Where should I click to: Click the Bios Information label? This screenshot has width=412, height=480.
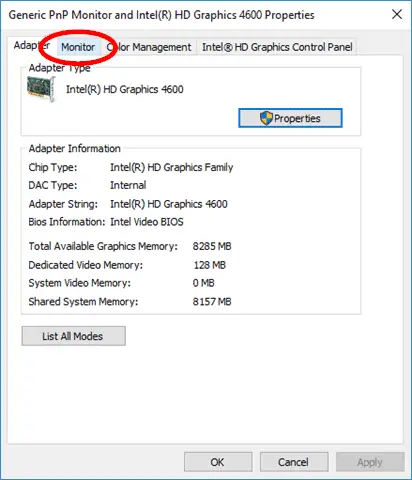pyautogui.click(x=67, y=222)
